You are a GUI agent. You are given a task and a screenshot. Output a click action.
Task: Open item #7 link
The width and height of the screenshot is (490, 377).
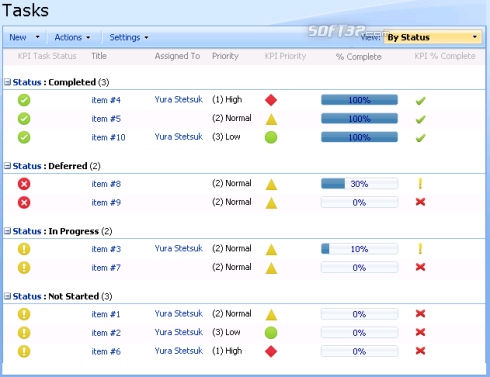[x=106, y=268]
